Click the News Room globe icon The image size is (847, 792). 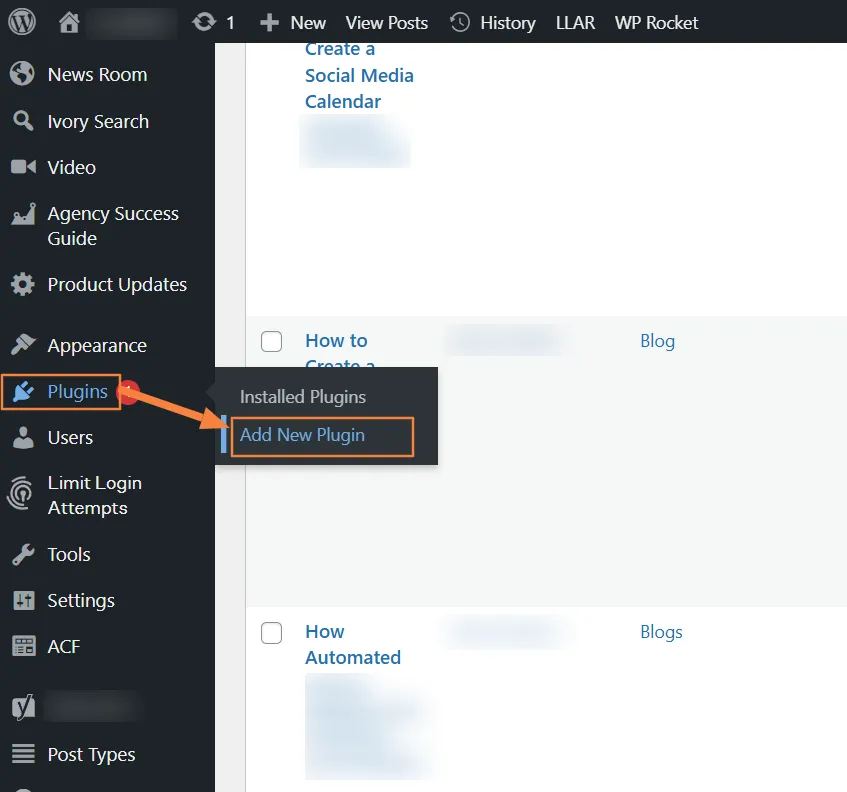coord(21,74)
